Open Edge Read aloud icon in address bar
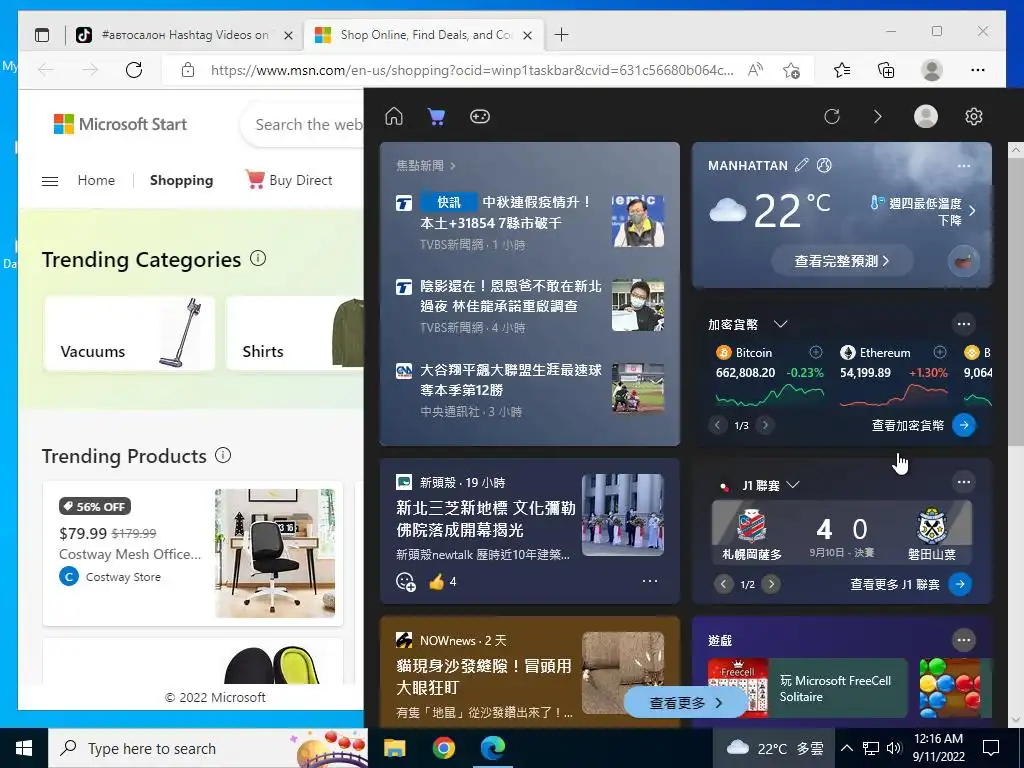Viewport: 1024px width, 768px height. (x=756, y=70)
